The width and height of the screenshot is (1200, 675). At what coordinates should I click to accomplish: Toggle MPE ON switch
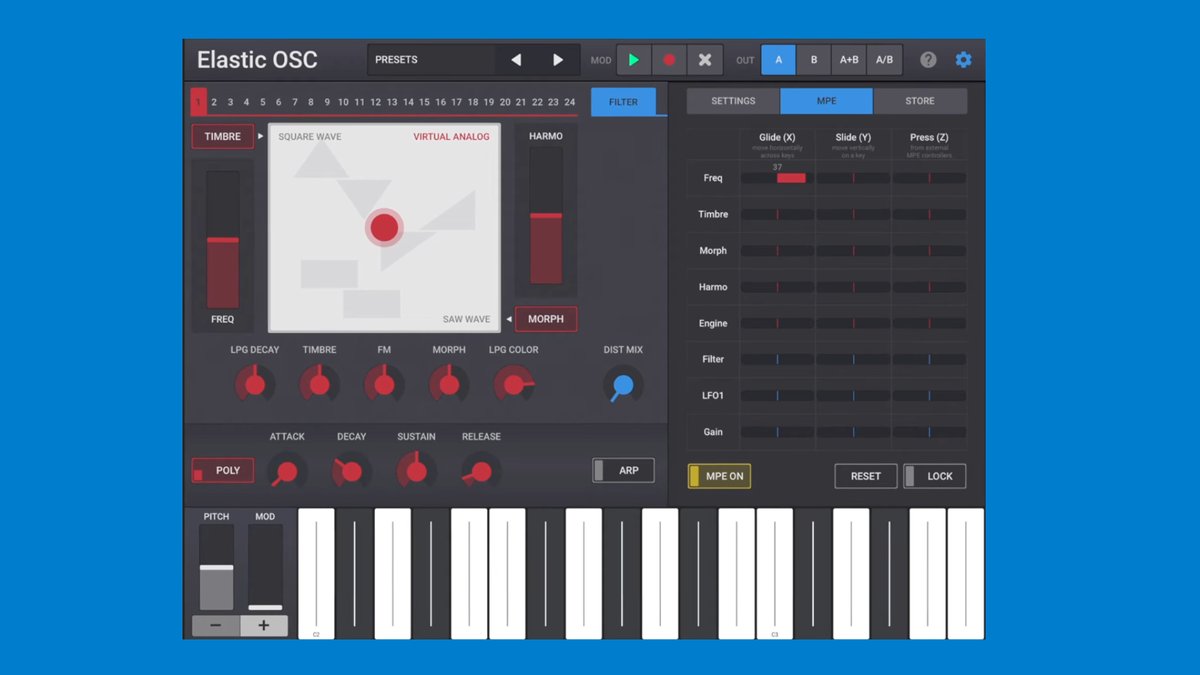pos(719,476)
